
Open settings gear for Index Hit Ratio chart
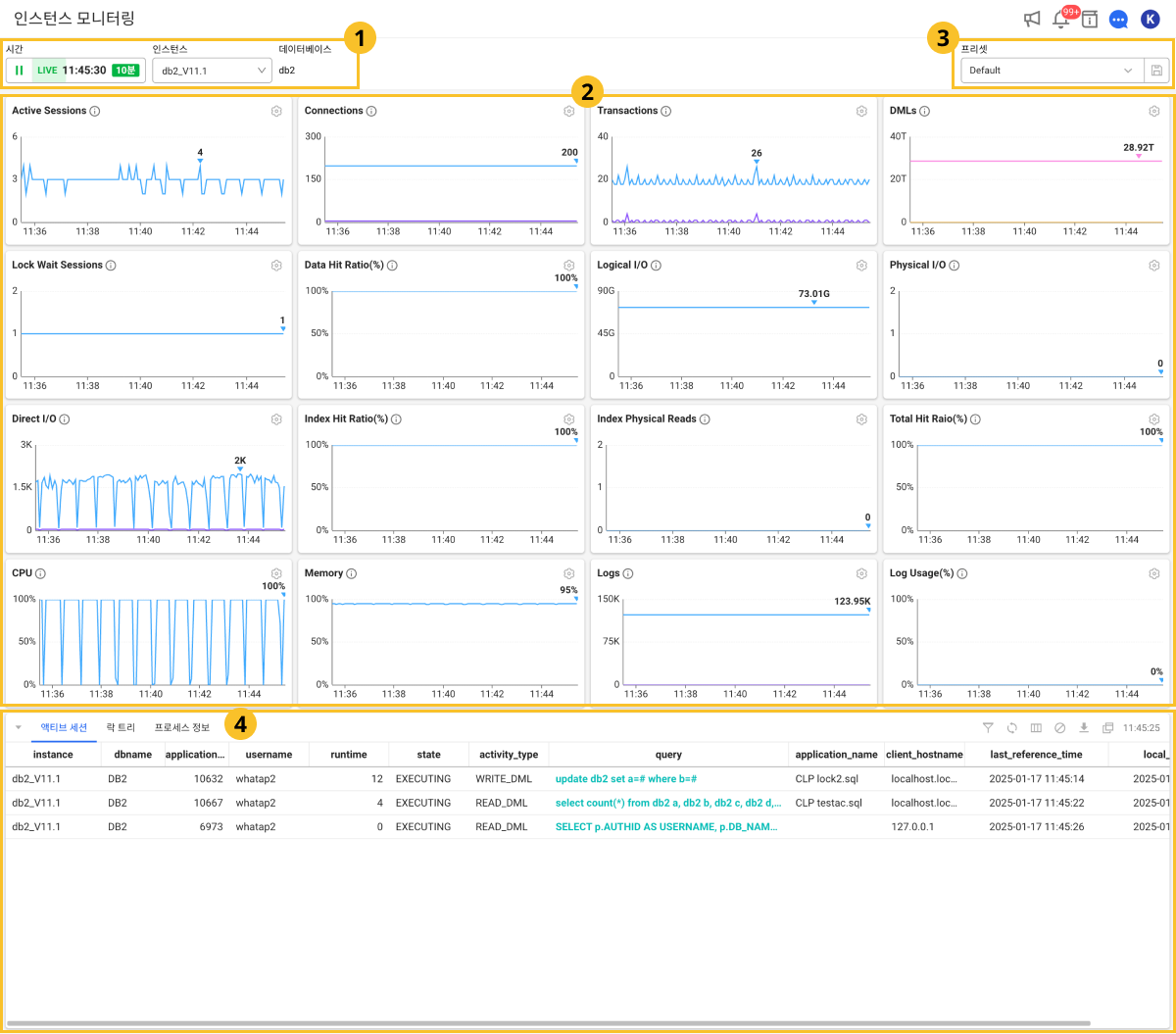point(568,419)
